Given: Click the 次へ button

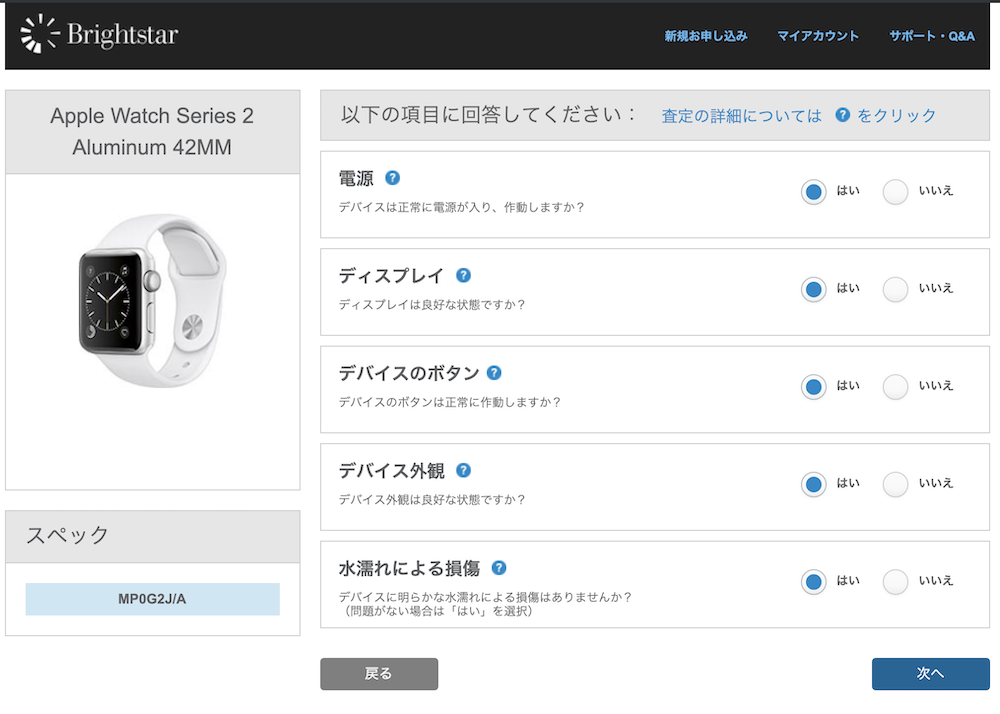Looking at the screenshot, I should coord(930,674).
